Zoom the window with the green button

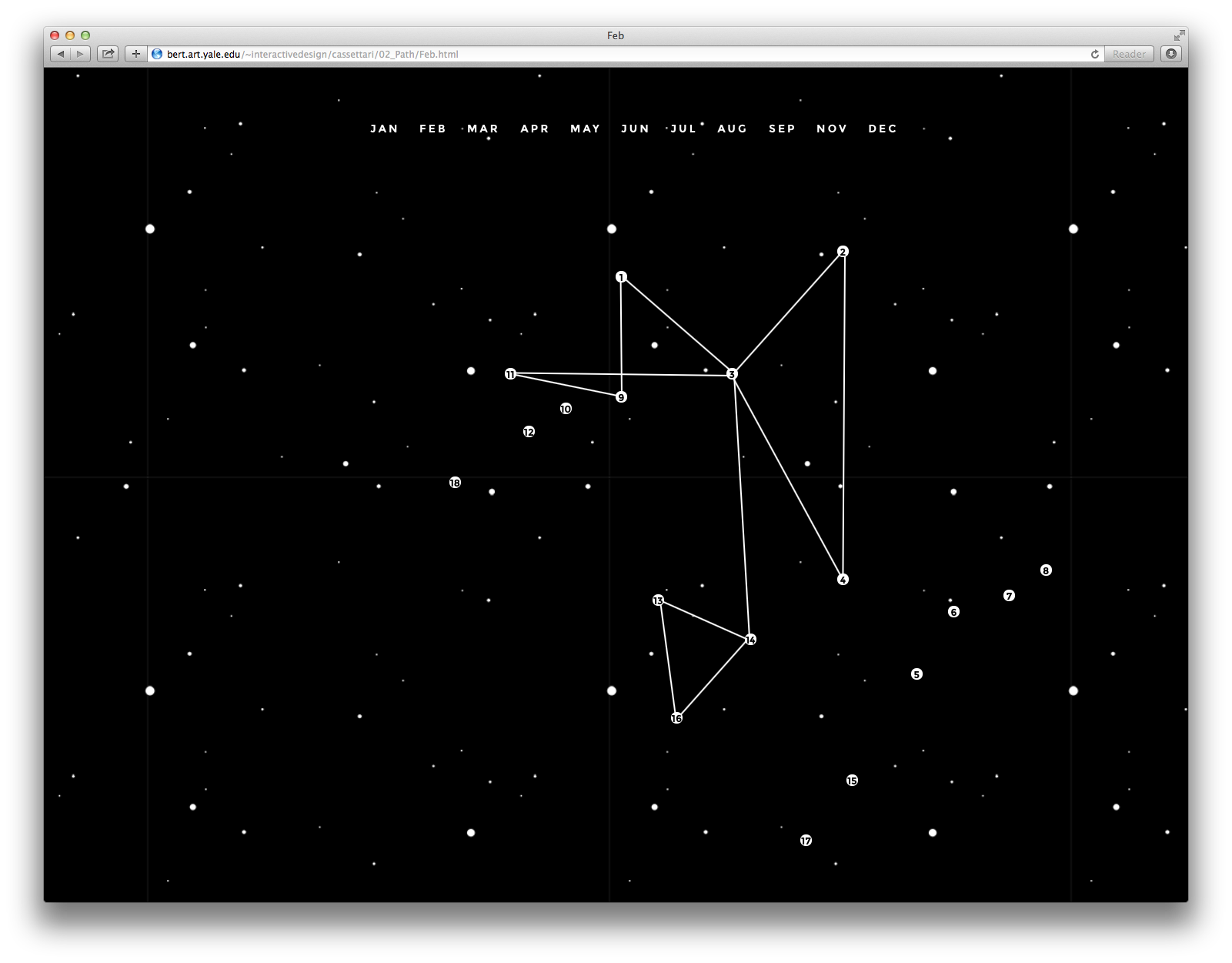pyautogui.click(x=85, y=35)
